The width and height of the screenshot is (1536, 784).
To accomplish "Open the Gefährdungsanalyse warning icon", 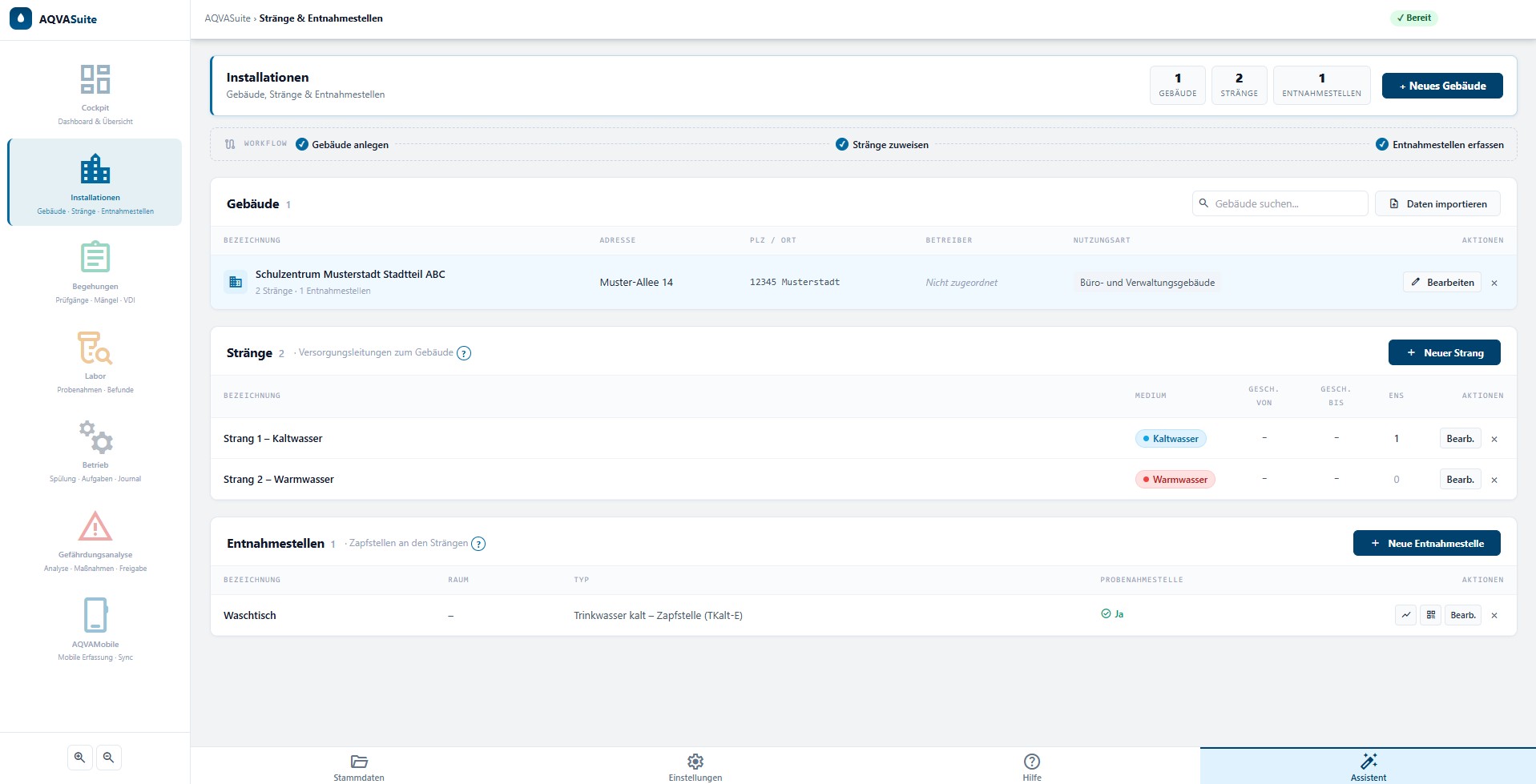I will point(95,526).
